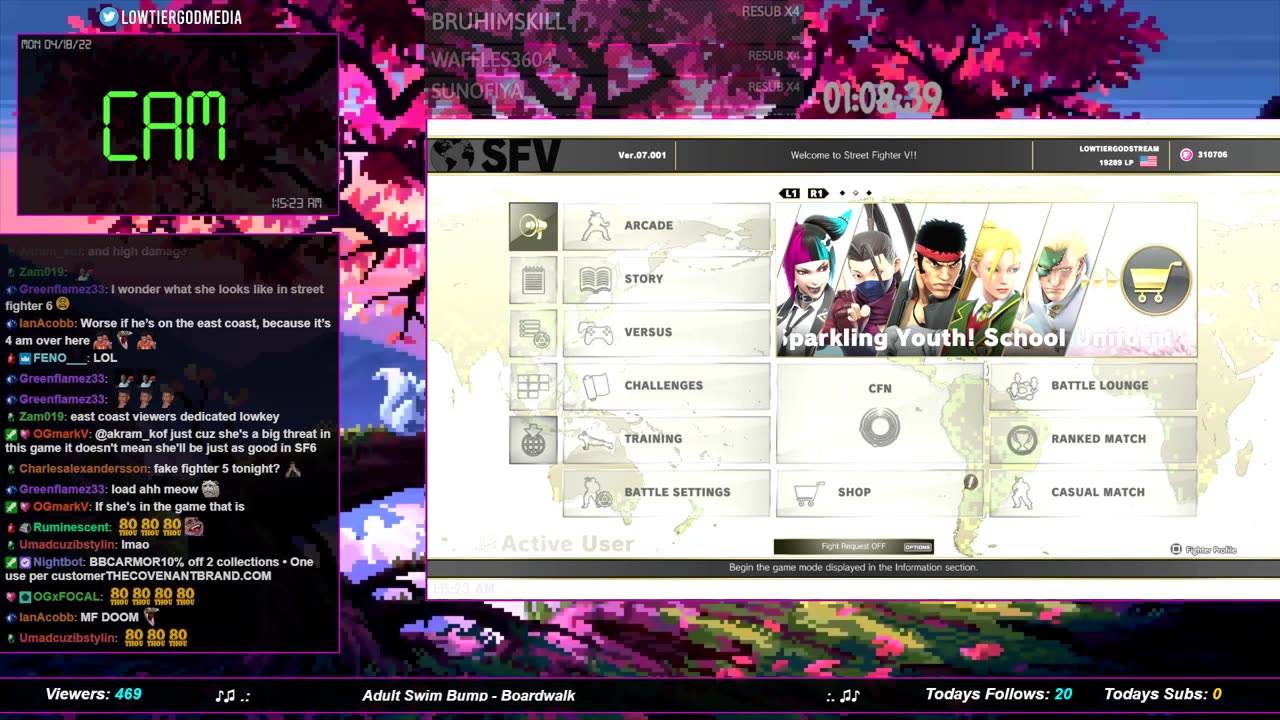1280x720 pixels.
Task: Select the megaphone information icon in sidebar
Action: [533, 227]
